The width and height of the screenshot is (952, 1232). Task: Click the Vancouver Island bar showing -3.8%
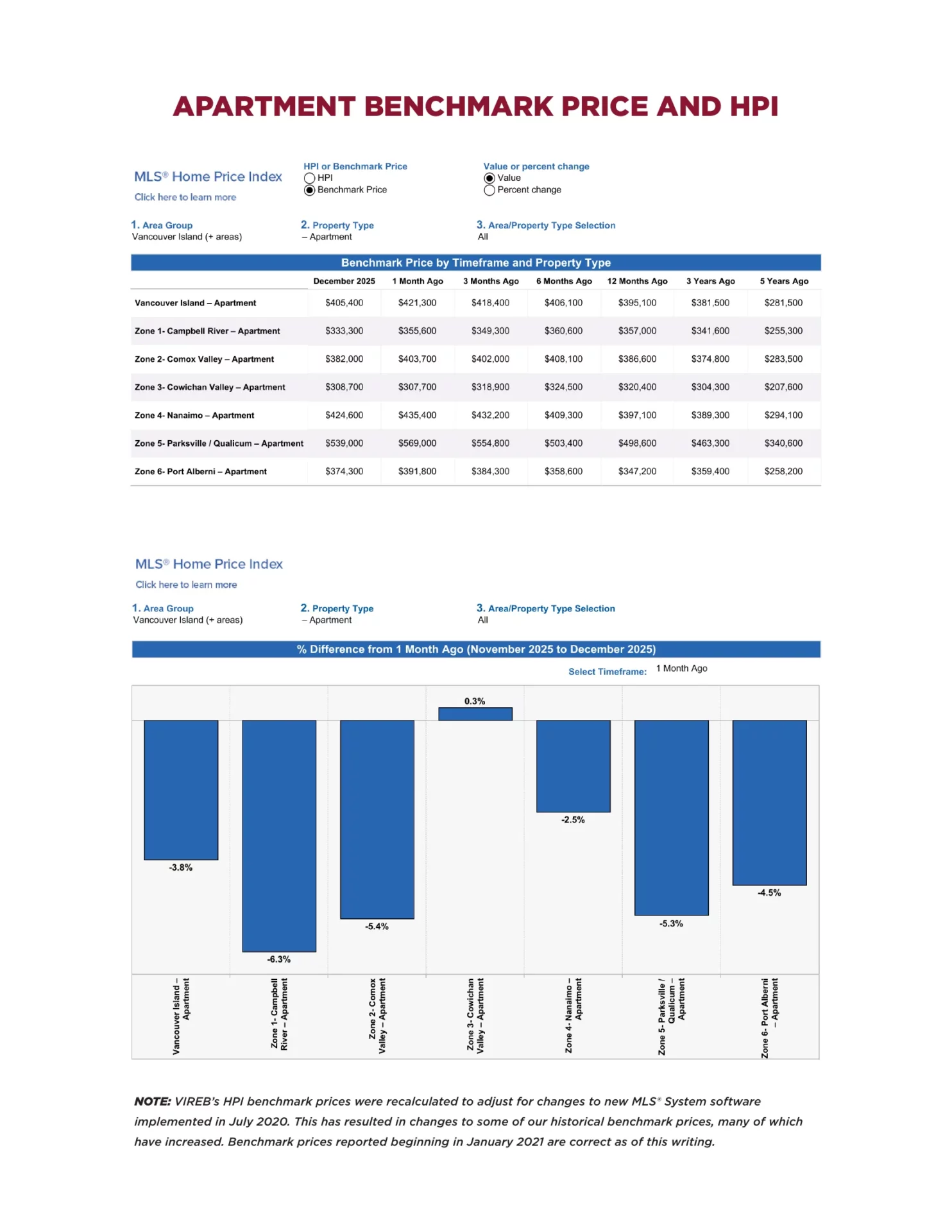pos(181,789)
